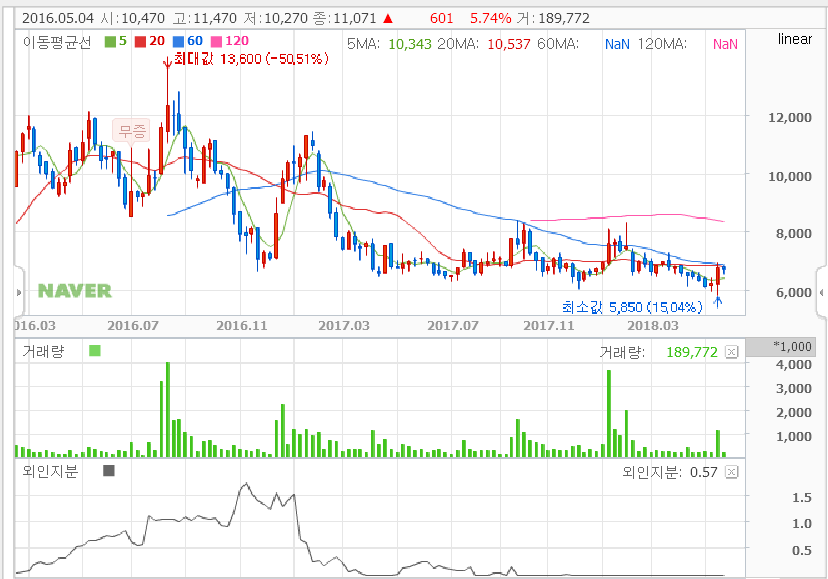Click the 이동평균선 label
The height and width of the screenshot is (579, 828).
pyautogui.click(x=56, y=41)
